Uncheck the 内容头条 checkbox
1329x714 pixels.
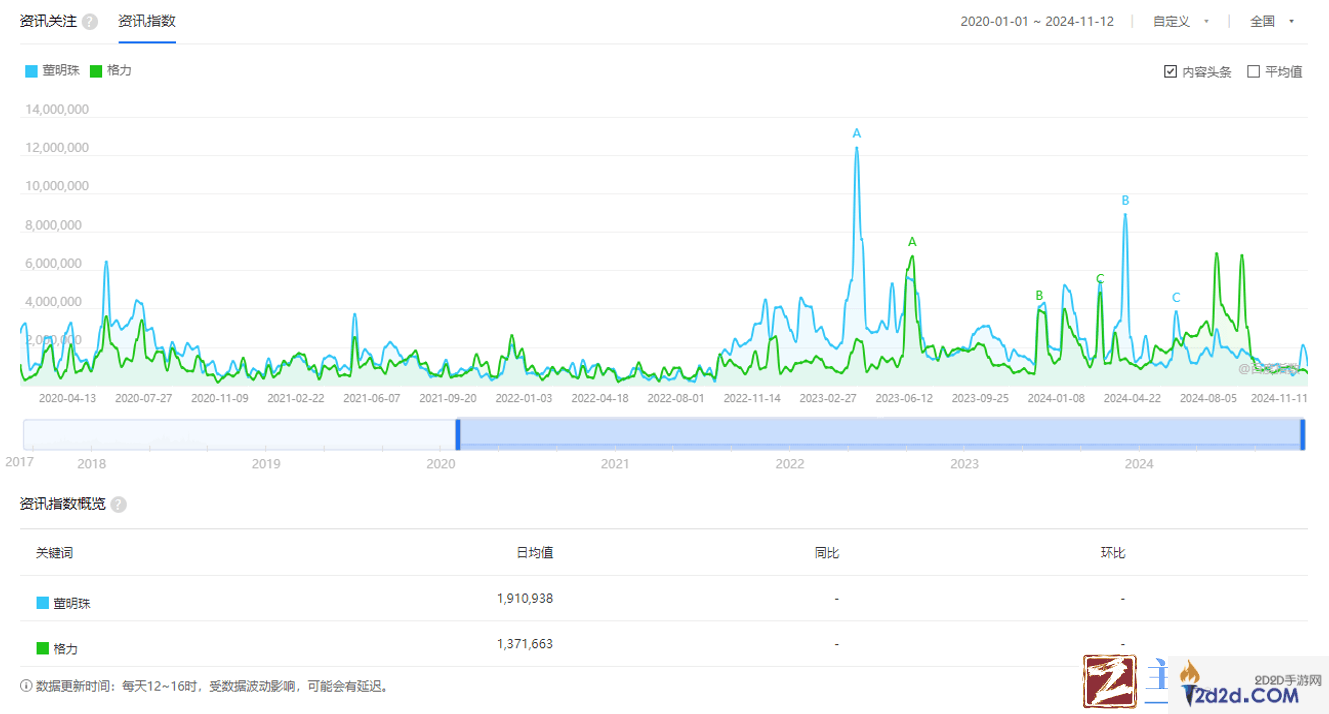click(x=1170, y=72)
